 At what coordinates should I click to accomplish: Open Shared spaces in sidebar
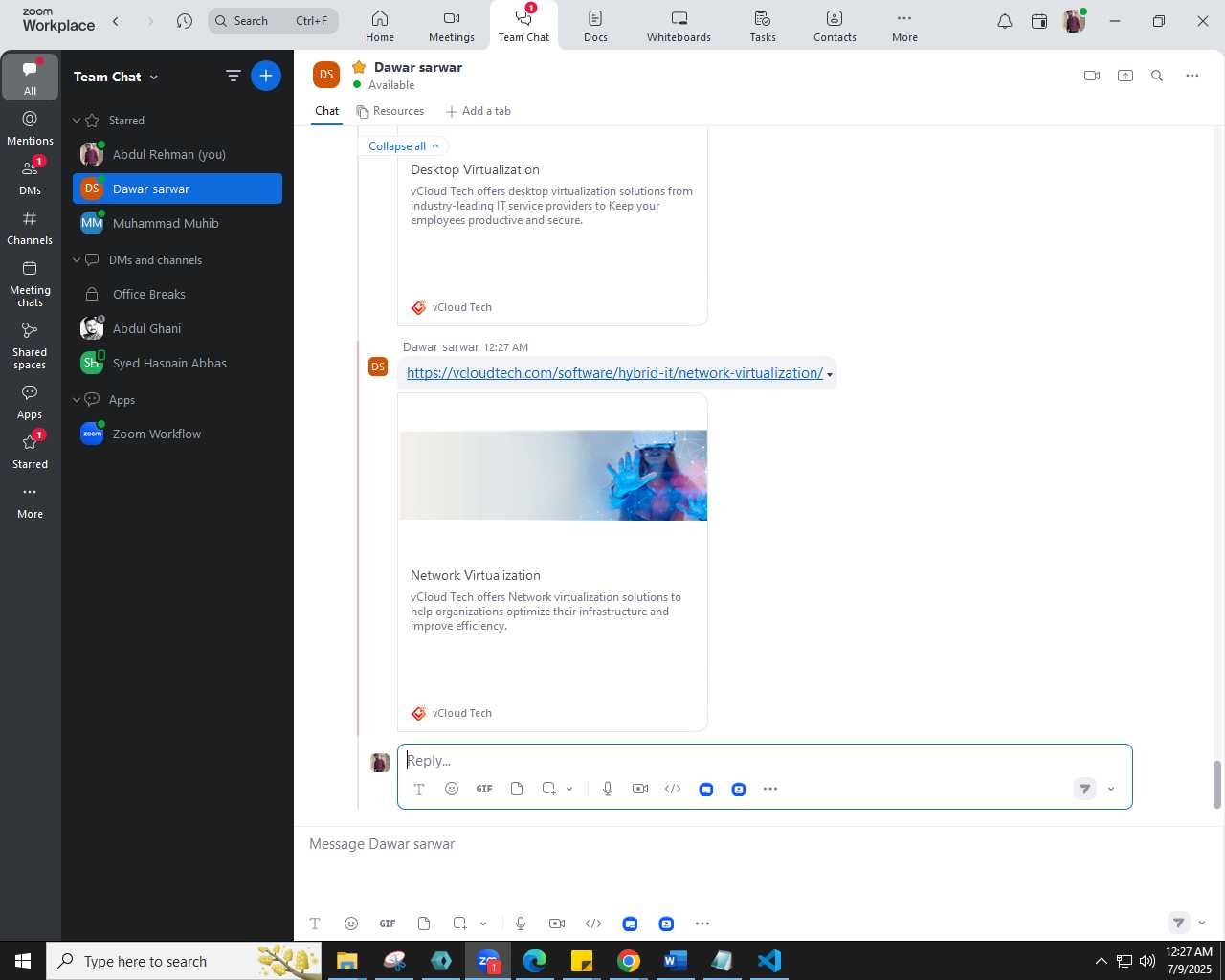click(x=30, y=345)
